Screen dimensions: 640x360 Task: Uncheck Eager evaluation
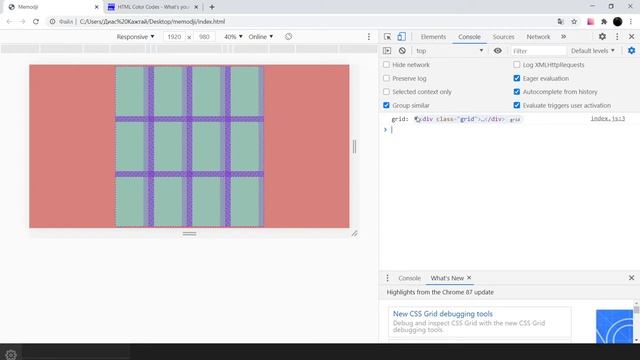[517, 78]
